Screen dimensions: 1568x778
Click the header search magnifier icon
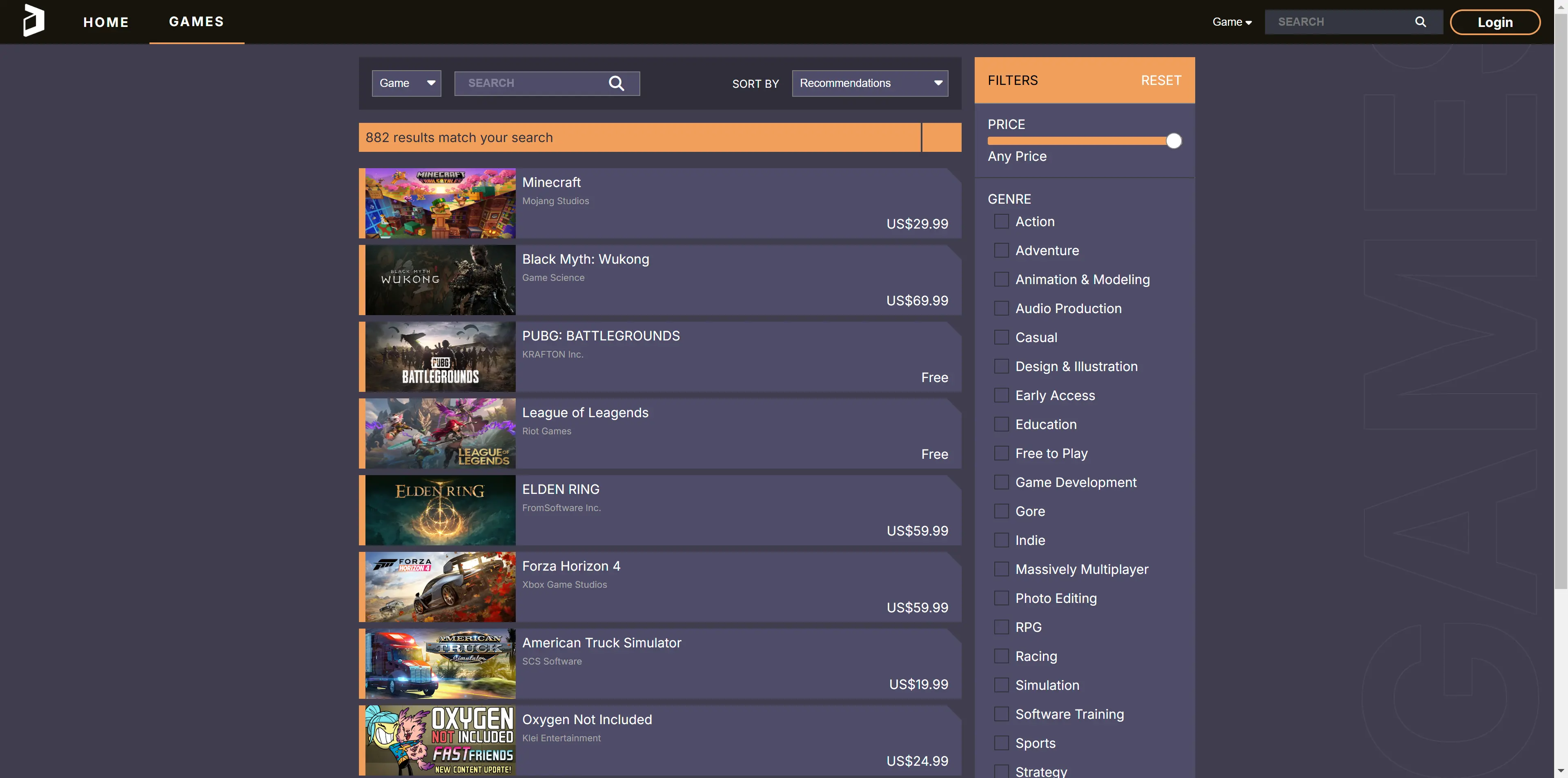[1420, 22]
